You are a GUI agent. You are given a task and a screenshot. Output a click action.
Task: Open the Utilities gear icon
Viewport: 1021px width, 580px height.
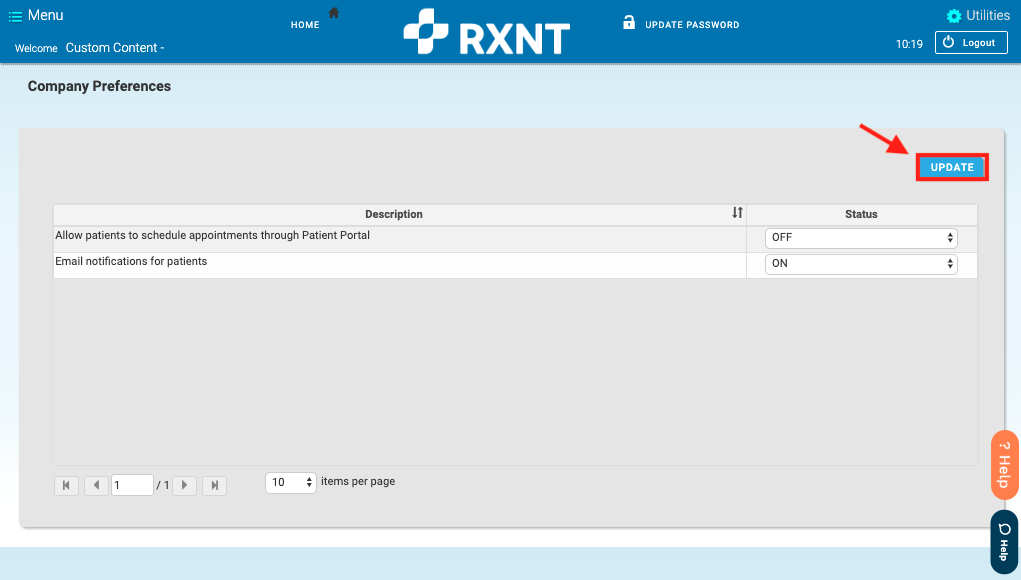(x=954, y=16)
